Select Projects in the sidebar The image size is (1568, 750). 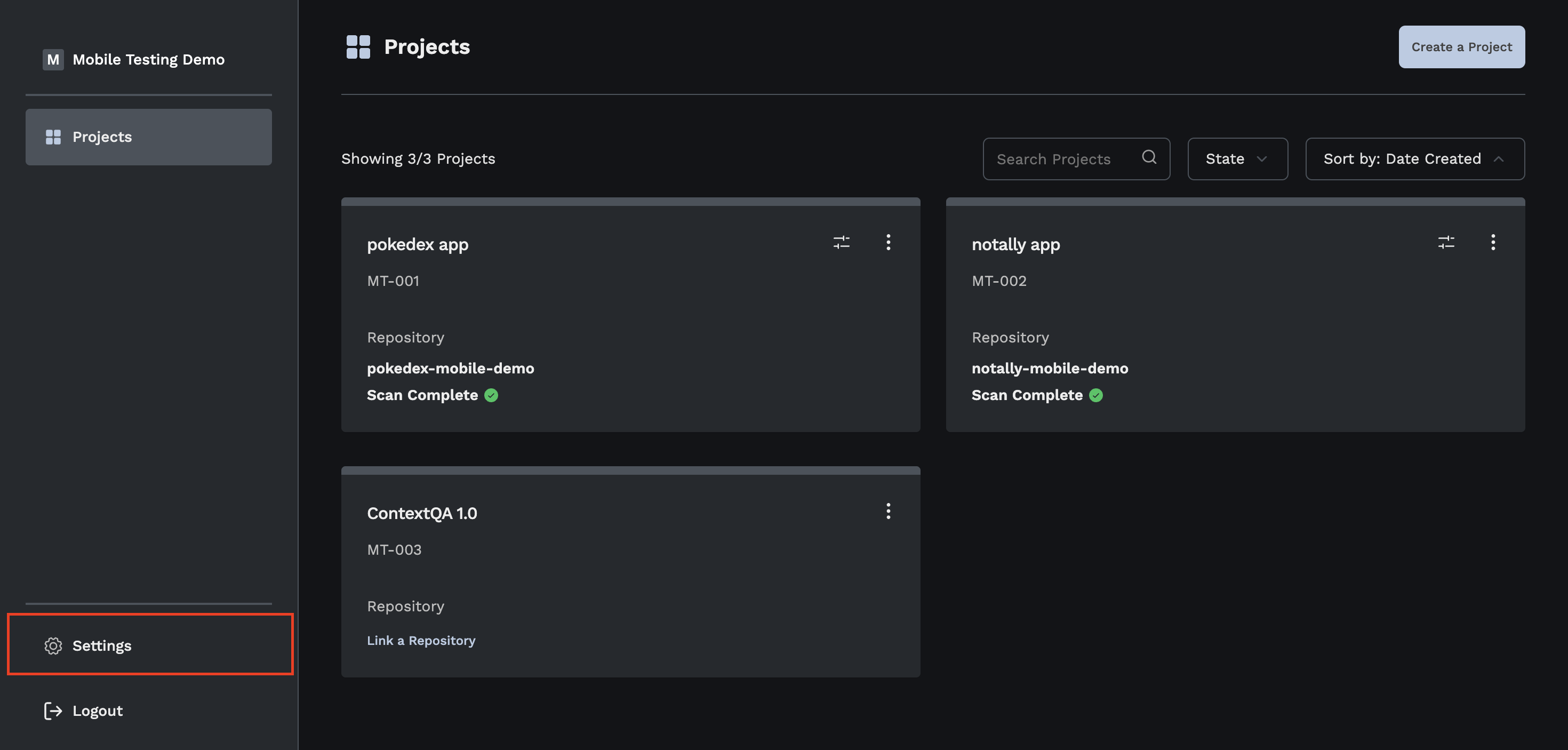148,137
